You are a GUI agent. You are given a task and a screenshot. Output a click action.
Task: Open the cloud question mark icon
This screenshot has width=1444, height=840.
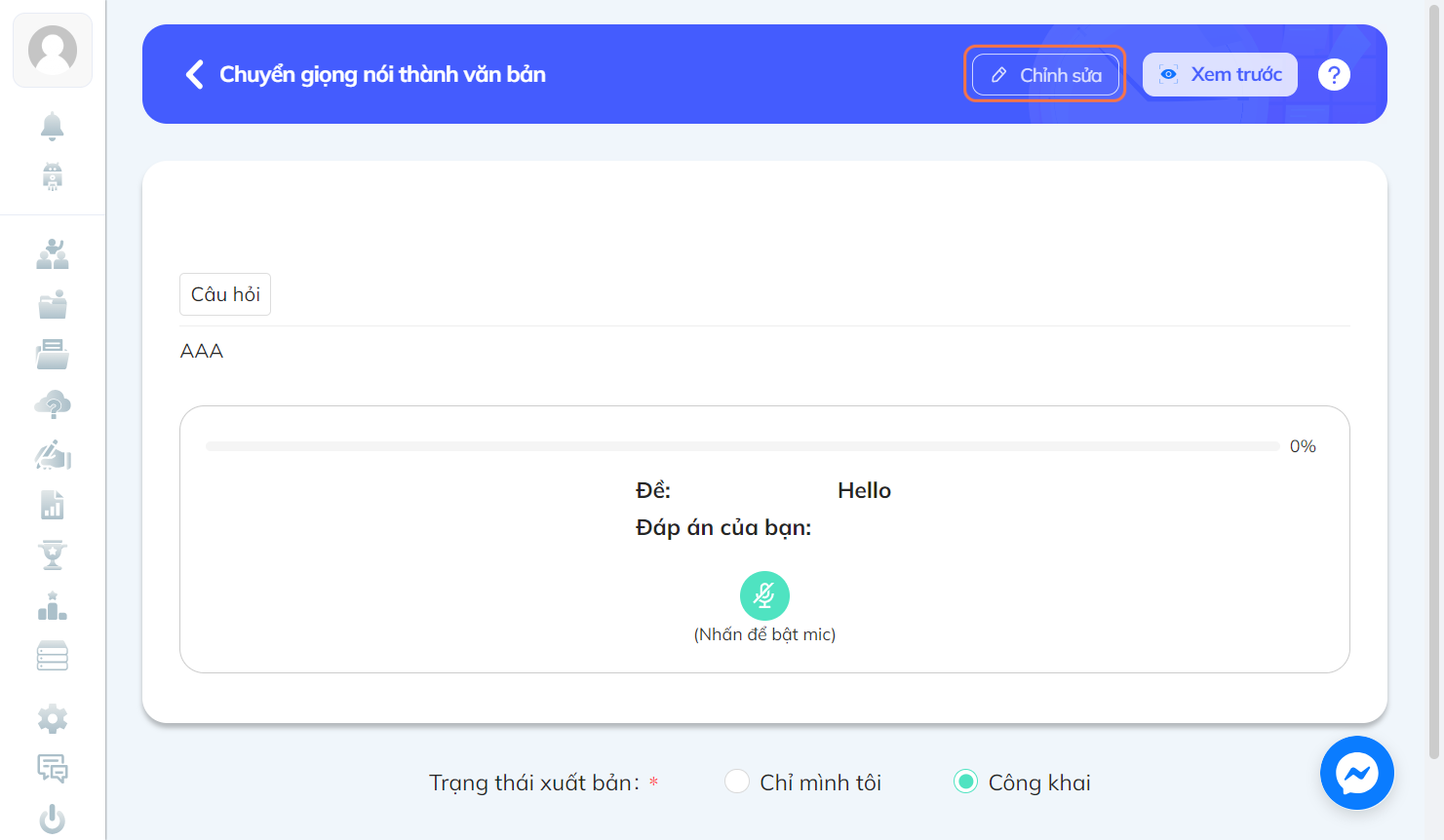53,404
